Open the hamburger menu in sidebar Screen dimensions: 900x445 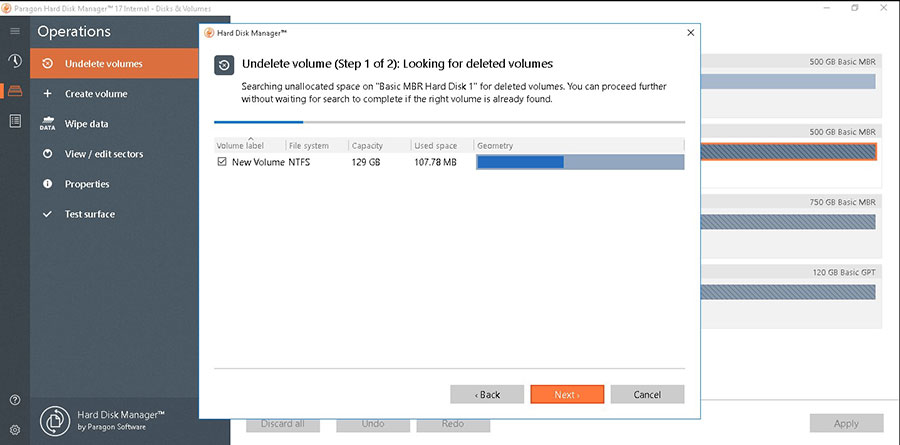pyautogui.click(x=15, y=31)
